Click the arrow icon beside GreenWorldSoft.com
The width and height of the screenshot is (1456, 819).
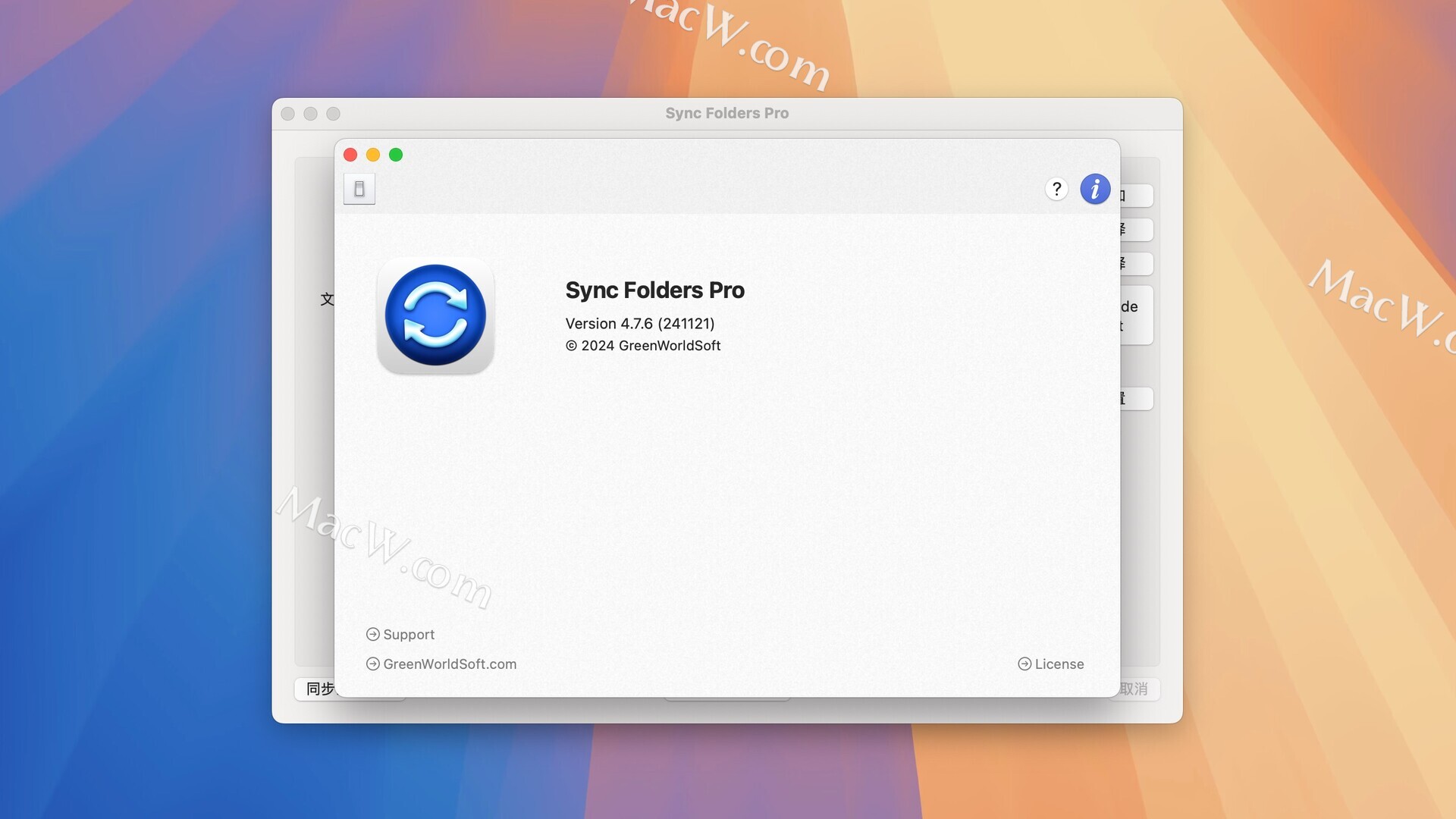373,664
